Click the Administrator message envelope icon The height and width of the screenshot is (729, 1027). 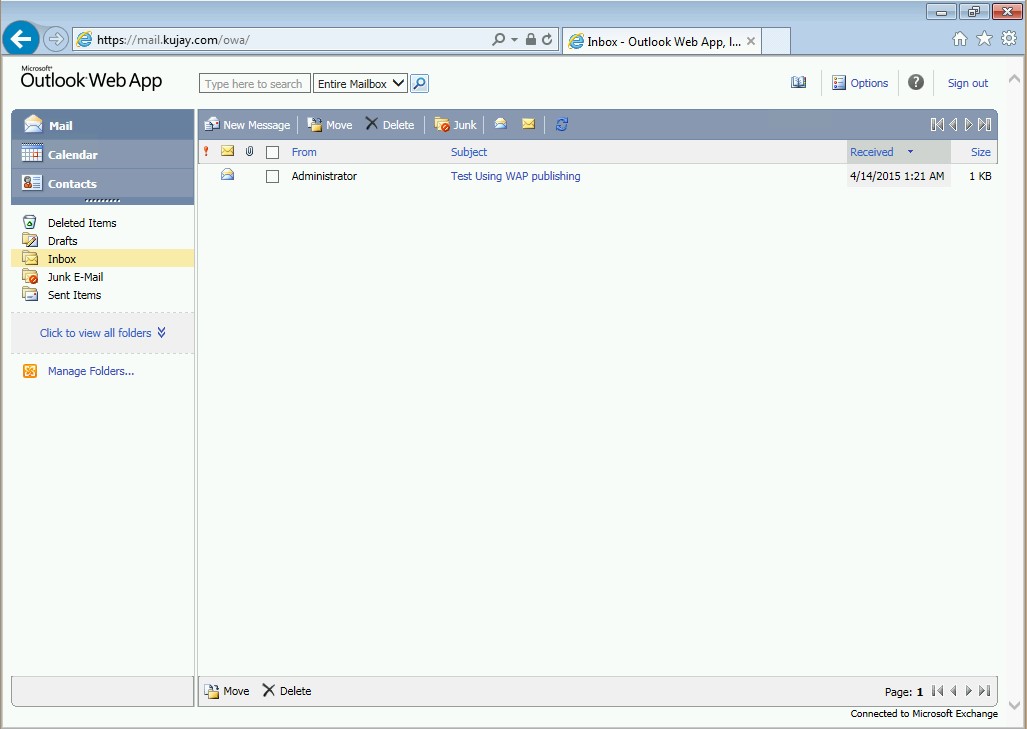point(227,174)
